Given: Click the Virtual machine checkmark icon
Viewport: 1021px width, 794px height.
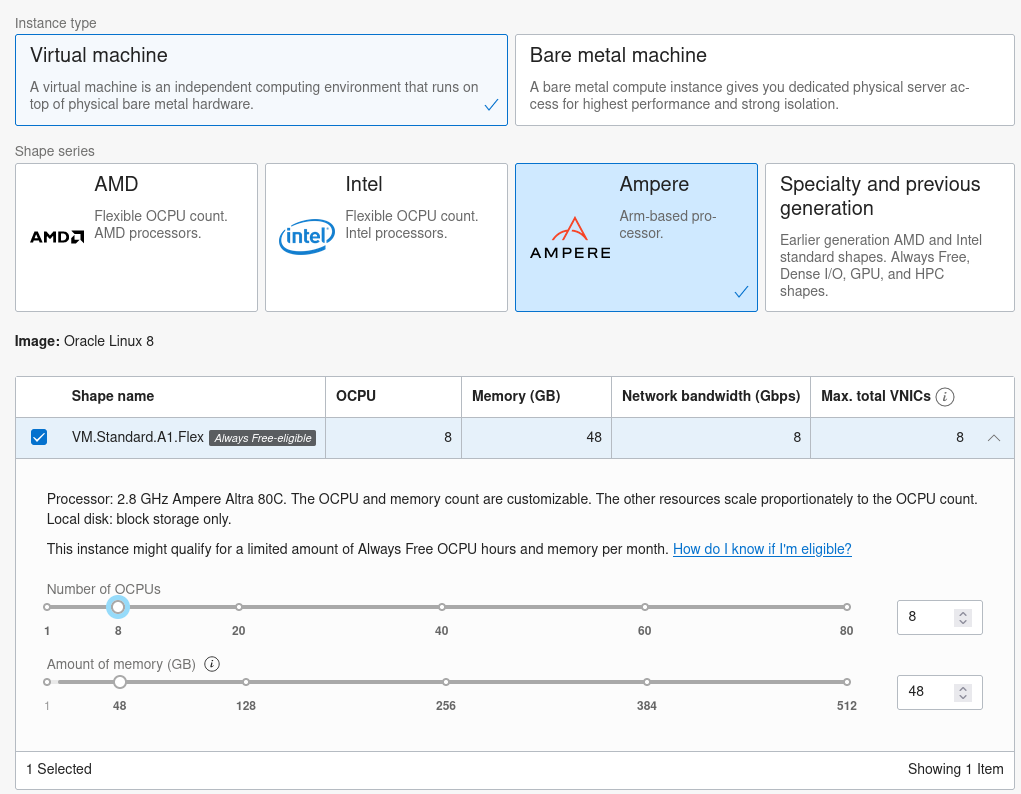Looking at the screenshot, I should pyautogui.click(x=491, y=104).
